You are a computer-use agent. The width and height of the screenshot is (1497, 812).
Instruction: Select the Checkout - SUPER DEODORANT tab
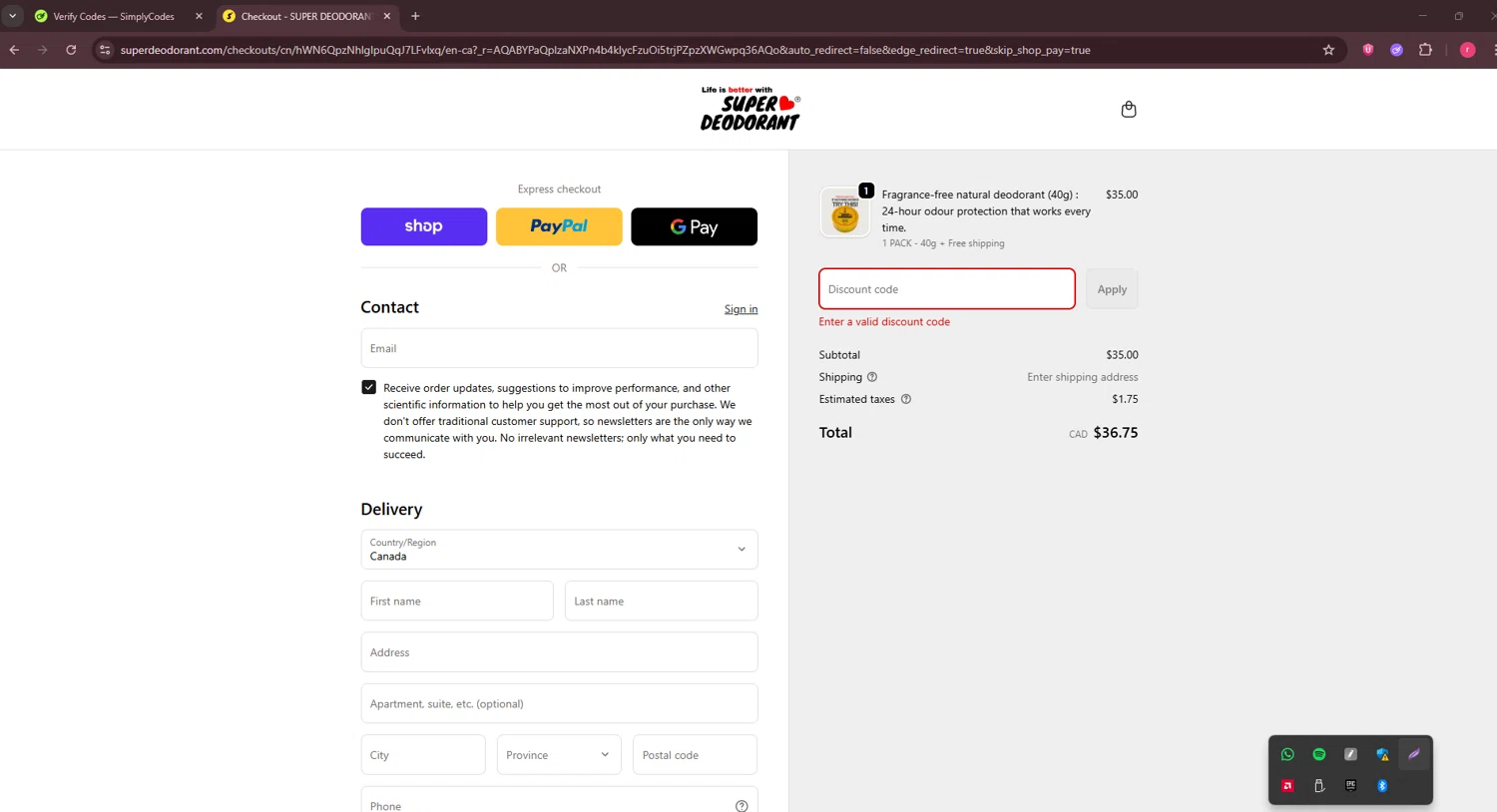(305, 16)
